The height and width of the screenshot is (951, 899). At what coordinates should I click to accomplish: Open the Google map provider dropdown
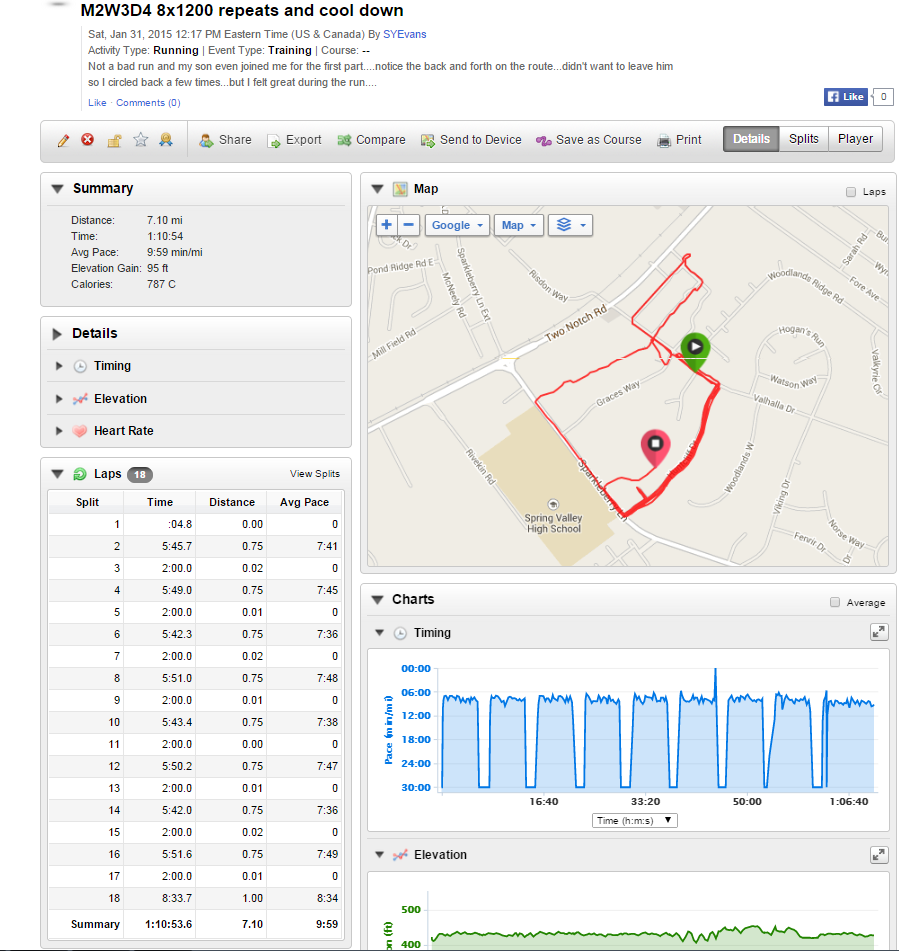click(457, 225)
